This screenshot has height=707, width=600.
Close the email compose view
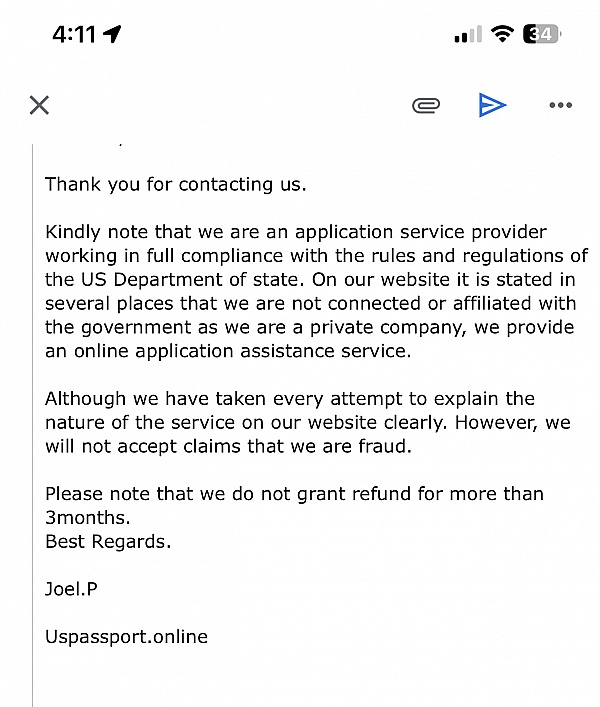pyautogui.click(x=39, y=105)
